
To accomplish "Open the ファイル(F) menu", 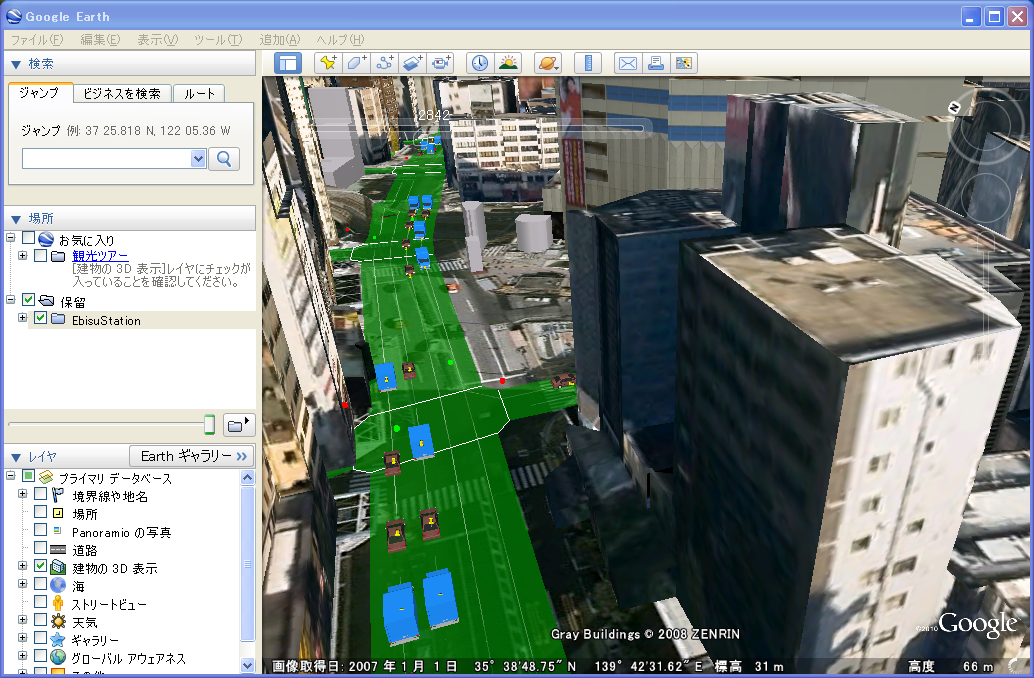I will pyautogui.click(x=37, y=40).
